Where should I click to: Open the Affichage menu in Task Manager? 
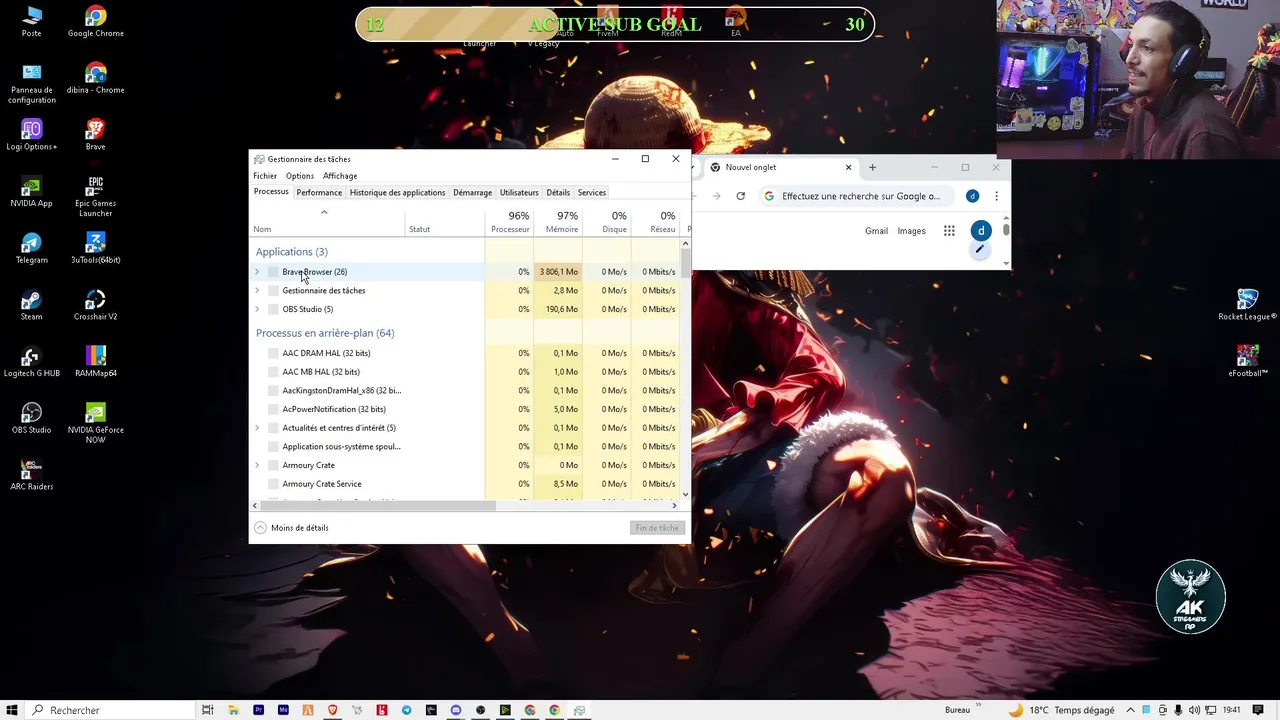340,176
